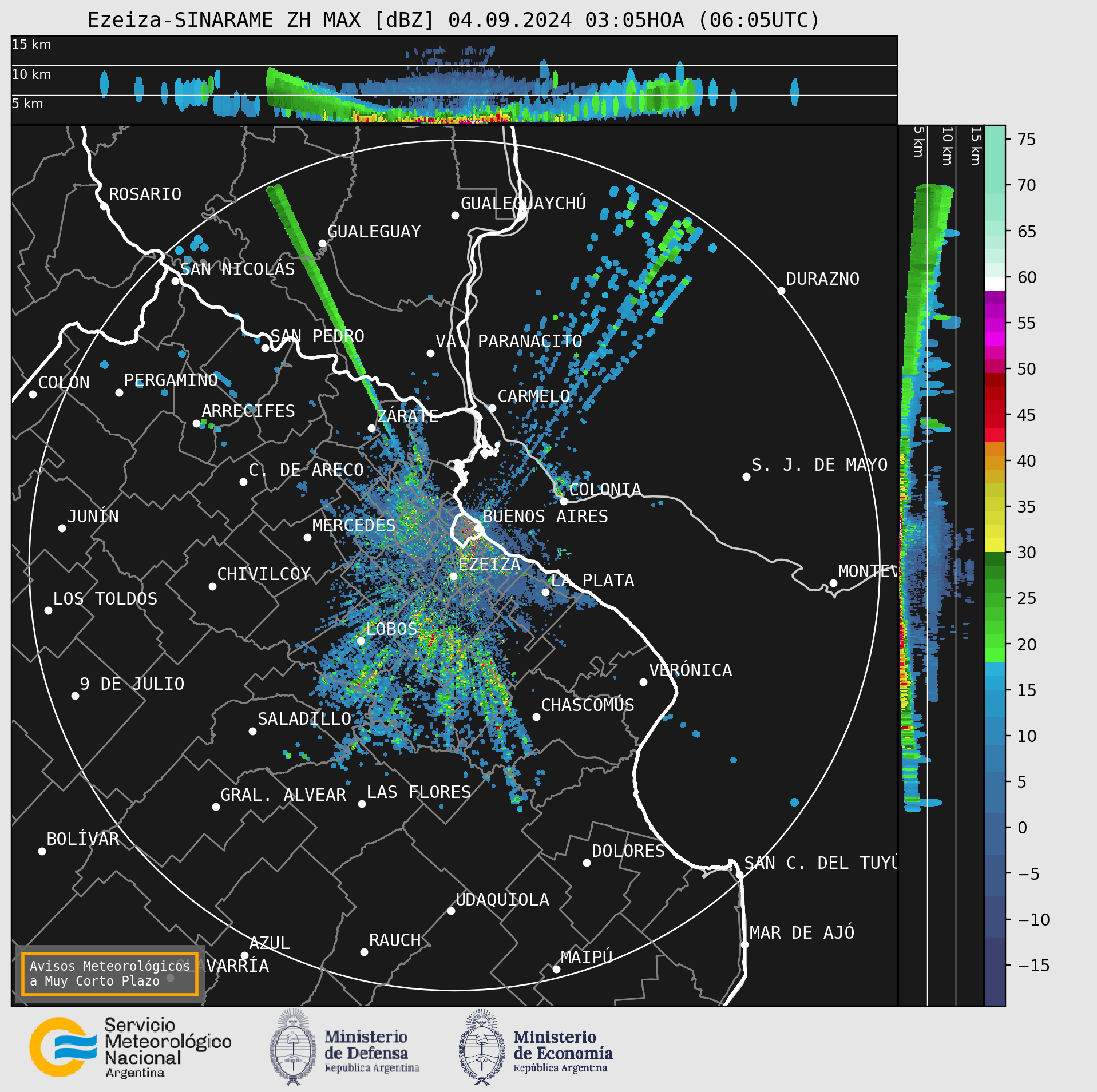Click the yellow 30-35 dBZ color band
This screenshot has height=1092, width=1097.
pyautogui.click(x=995, y=524)
